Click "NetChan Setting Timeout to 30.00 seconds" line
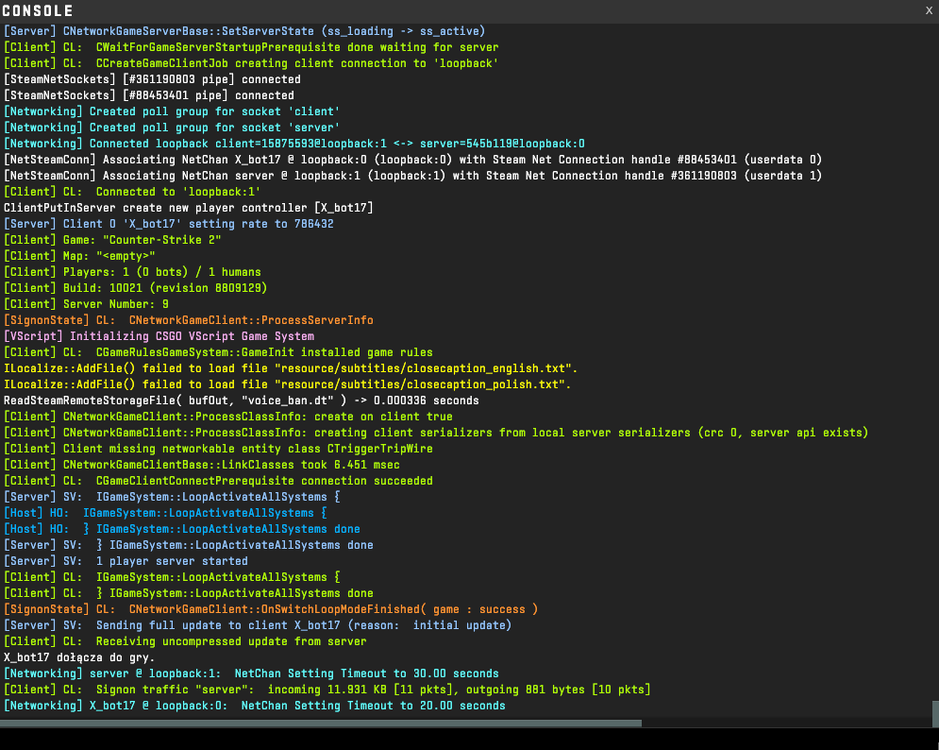 click(x=251, y=674)
